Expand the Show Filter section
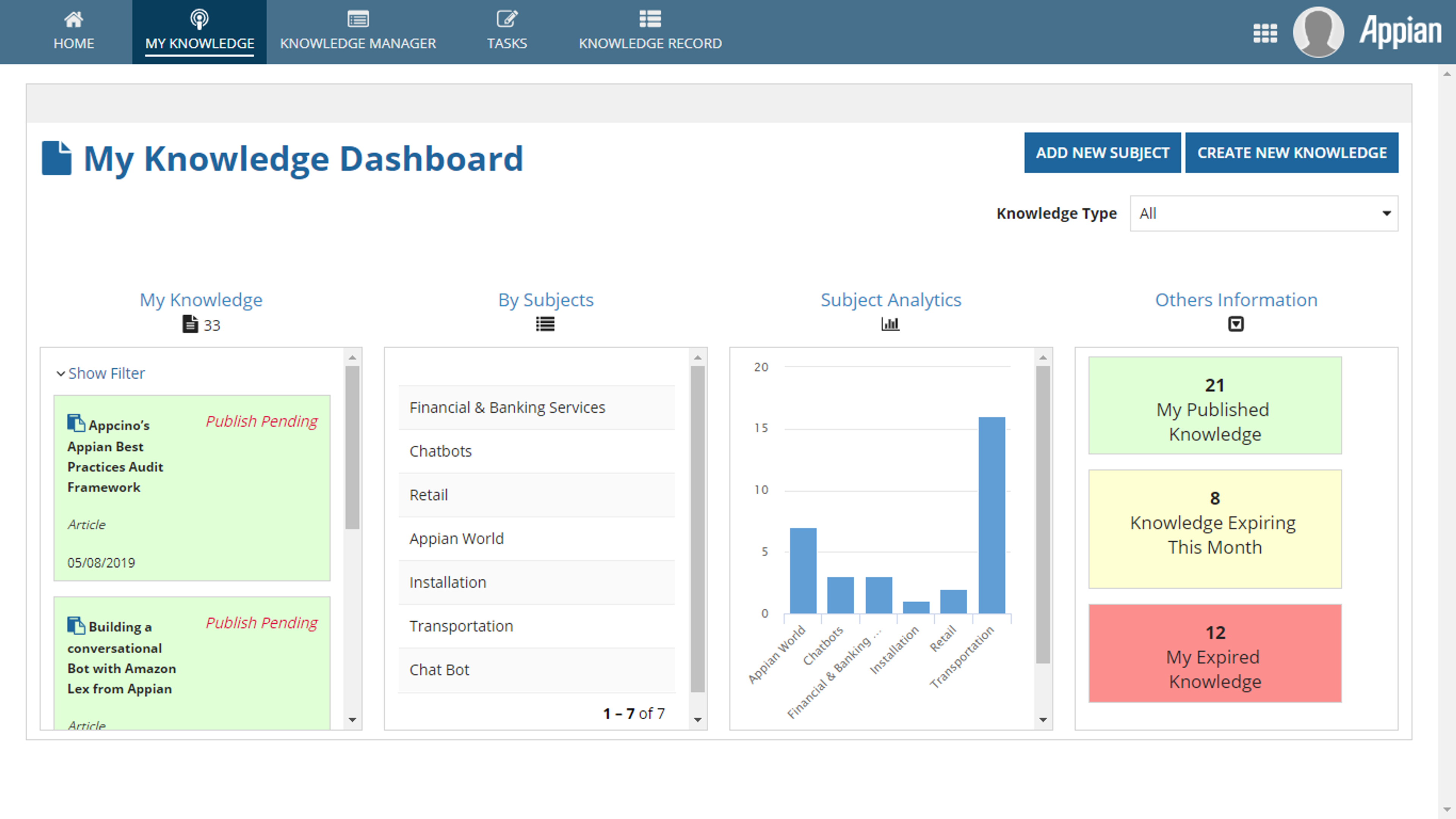The image size is (1456, 819). tap(100, 373)
